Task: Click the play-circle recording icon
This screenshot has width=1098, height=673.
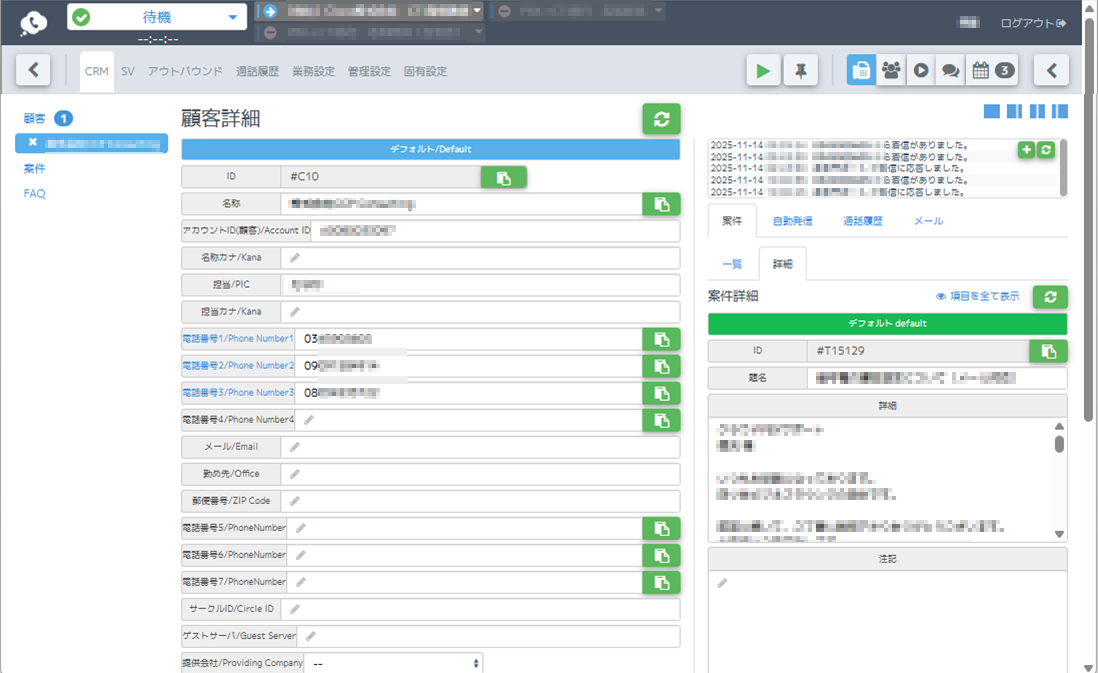Action: pyautogui.click(x=919, y=70)
